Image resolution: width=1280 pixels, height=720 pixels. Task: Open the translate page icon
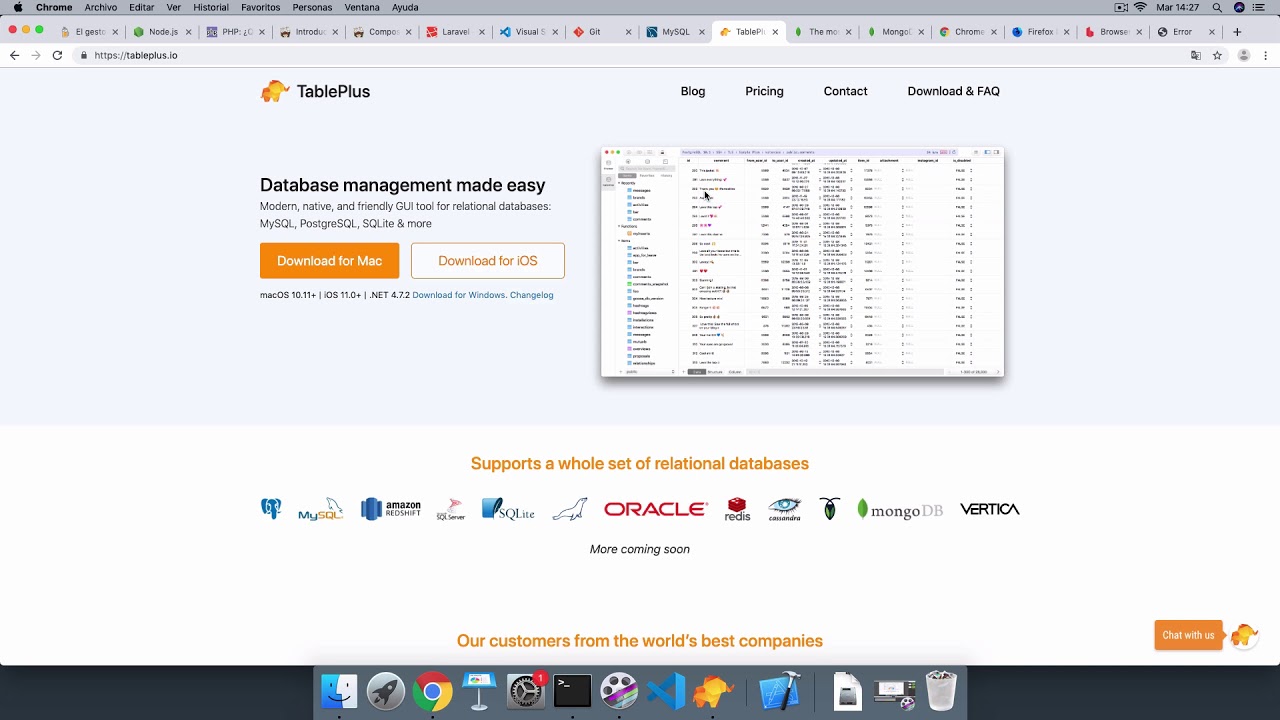1195,55
